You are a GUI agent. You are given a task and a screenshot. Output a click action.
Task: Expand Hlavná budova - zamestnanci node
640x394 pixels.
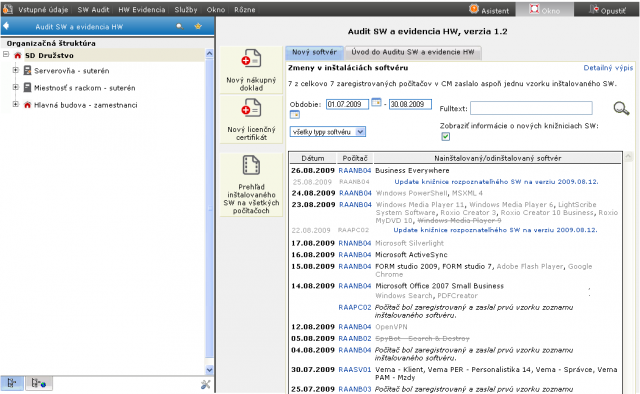click(x=16, y=104)
